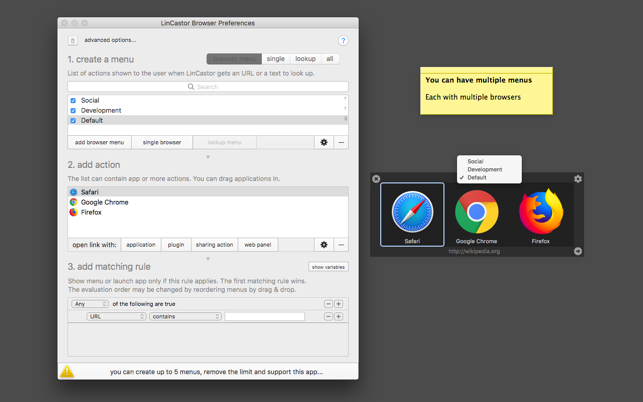
Task: Open the gear settings of browser picker popup
Action: point(578,178)
